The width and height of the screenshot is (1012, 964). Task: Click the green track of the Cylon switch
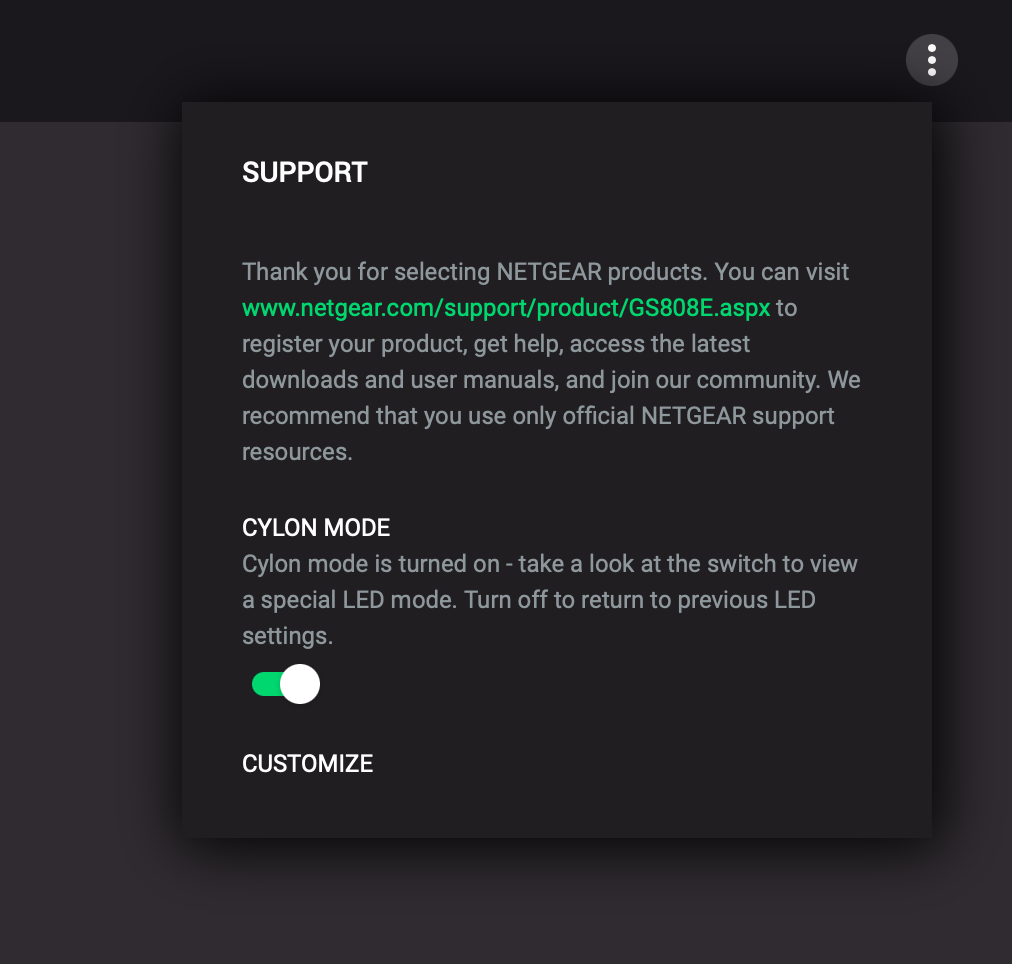click(265, 684)
